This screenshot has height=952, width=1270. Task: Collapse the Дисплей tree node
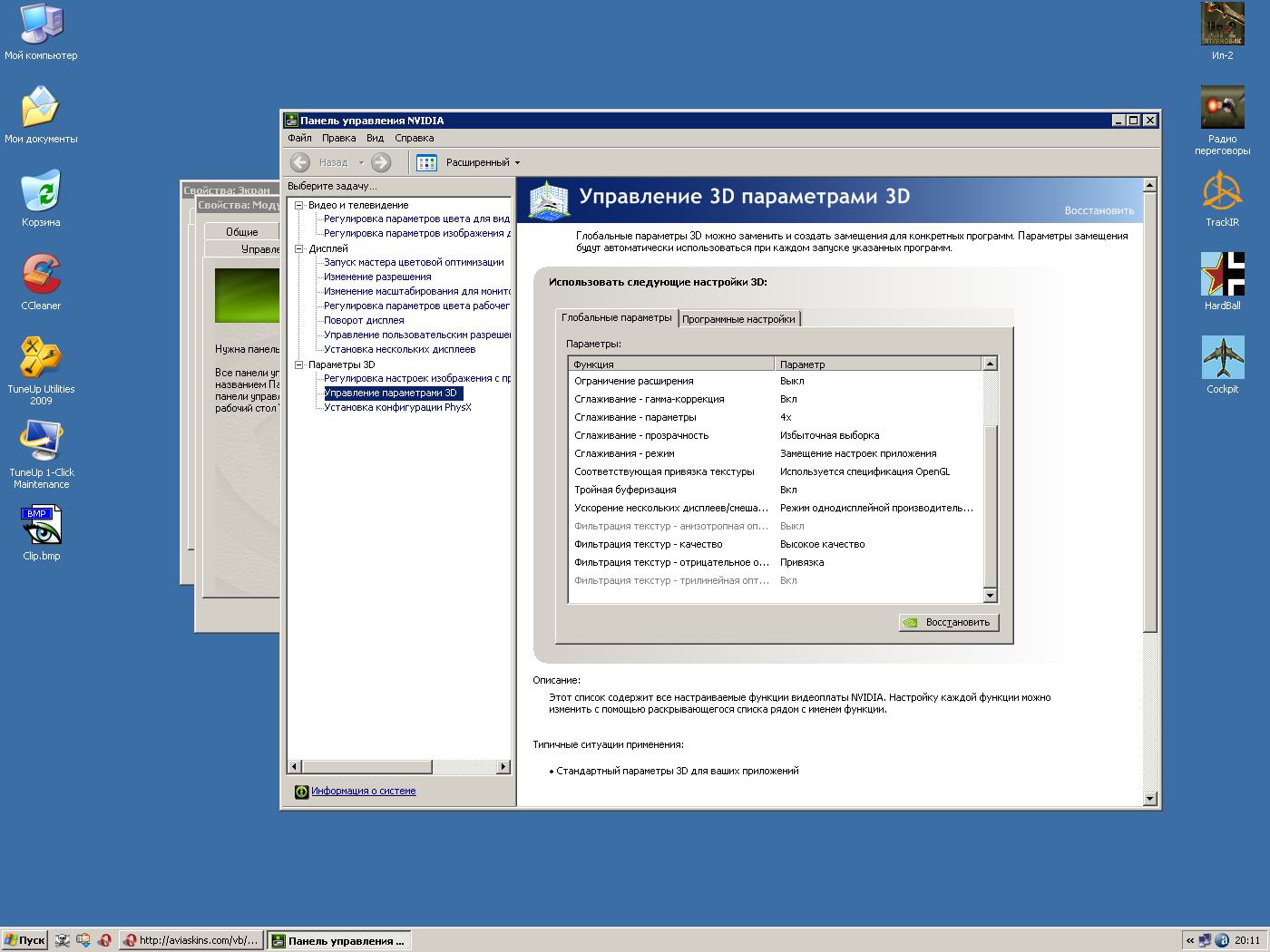click(298, 248)
